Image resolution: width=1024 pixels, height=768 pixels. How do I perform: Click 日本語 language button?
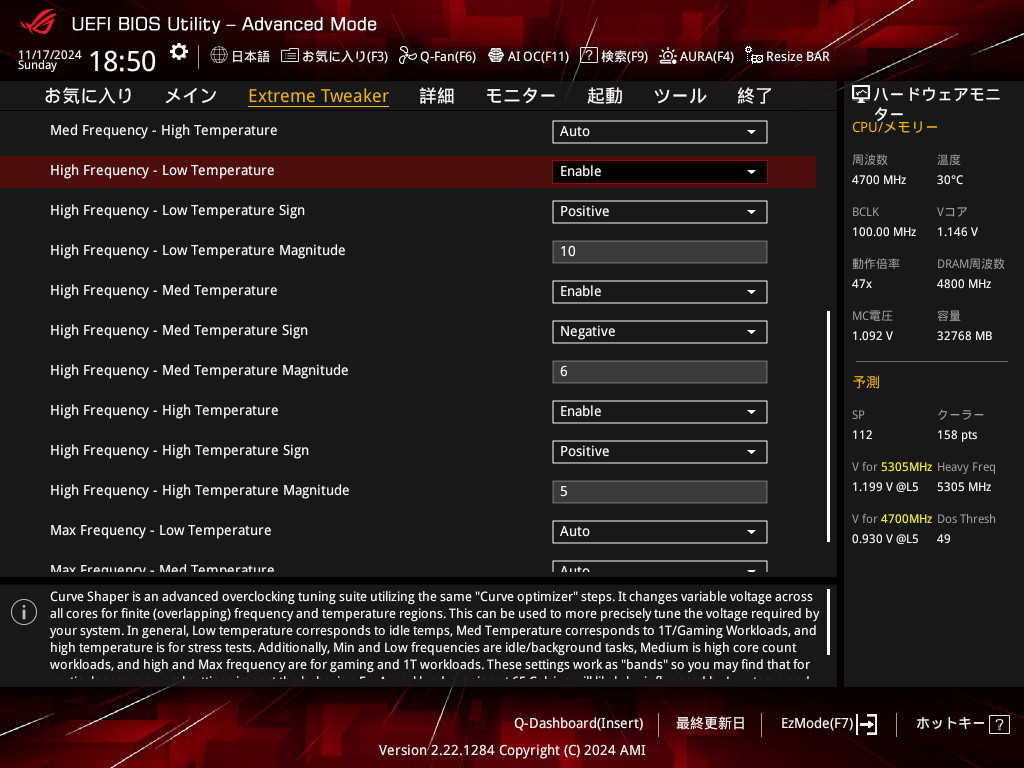coord(250,56)
